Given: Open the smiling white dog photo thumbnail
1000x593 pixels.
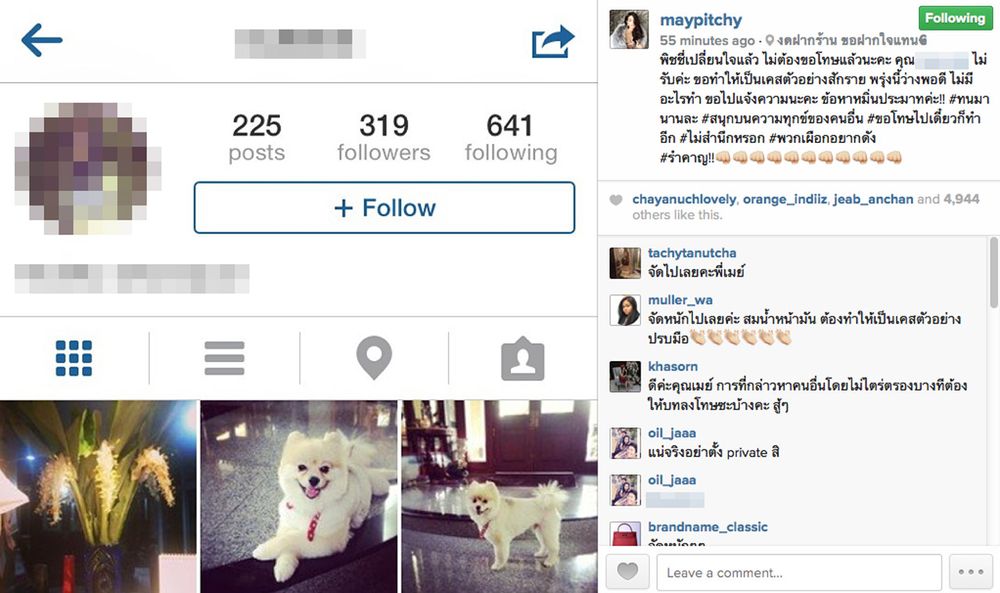Looking at the screenshot, I should coord(298,497).
